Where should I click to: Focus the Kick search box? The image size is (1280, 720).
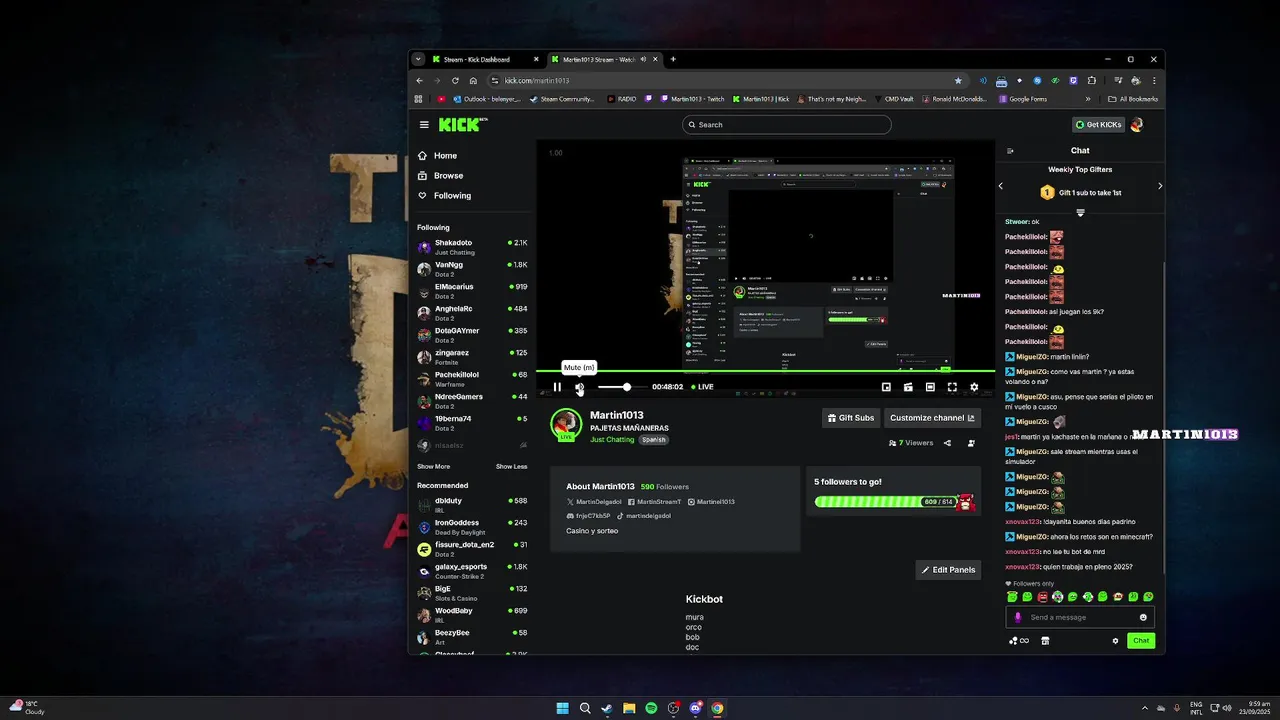click(x=786, y=125)
